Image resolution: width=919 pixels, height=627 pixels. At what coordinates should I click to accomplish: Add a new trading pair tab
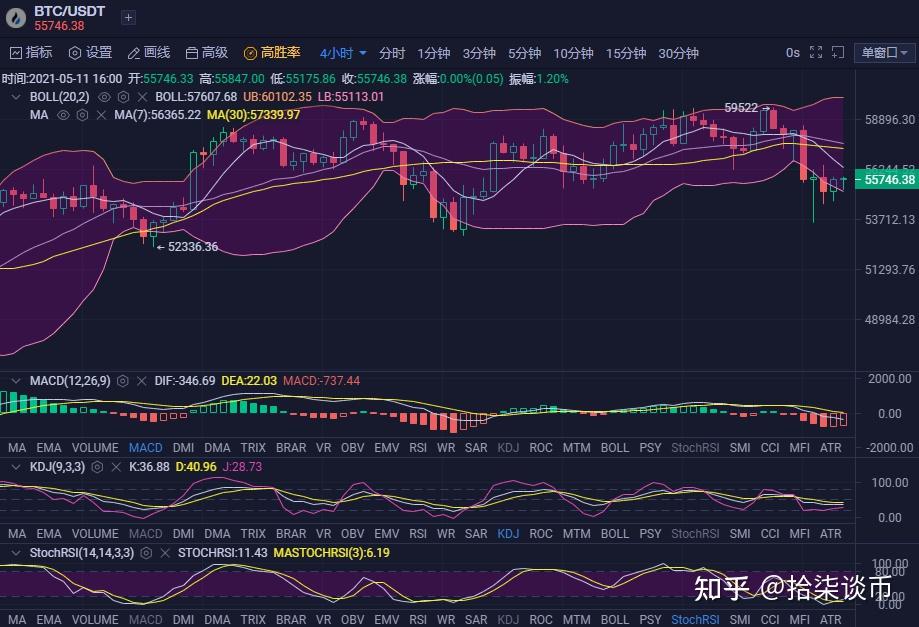pyautogui.click(x=127, y=17)
